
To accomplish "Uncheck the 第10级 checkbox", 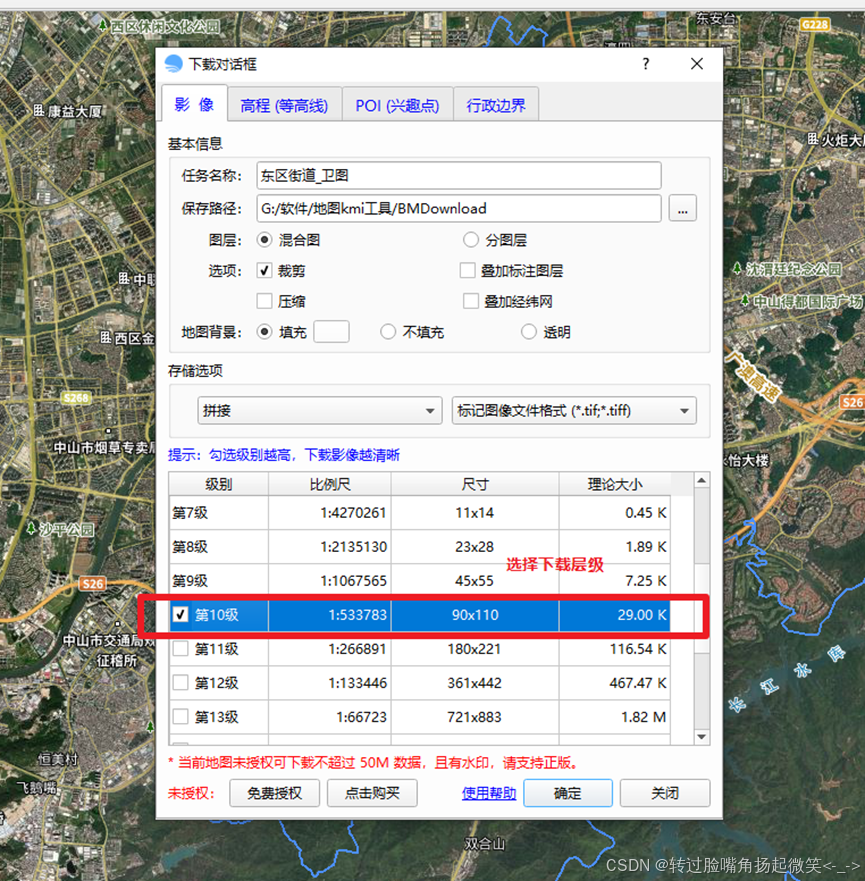I will 180,615.
